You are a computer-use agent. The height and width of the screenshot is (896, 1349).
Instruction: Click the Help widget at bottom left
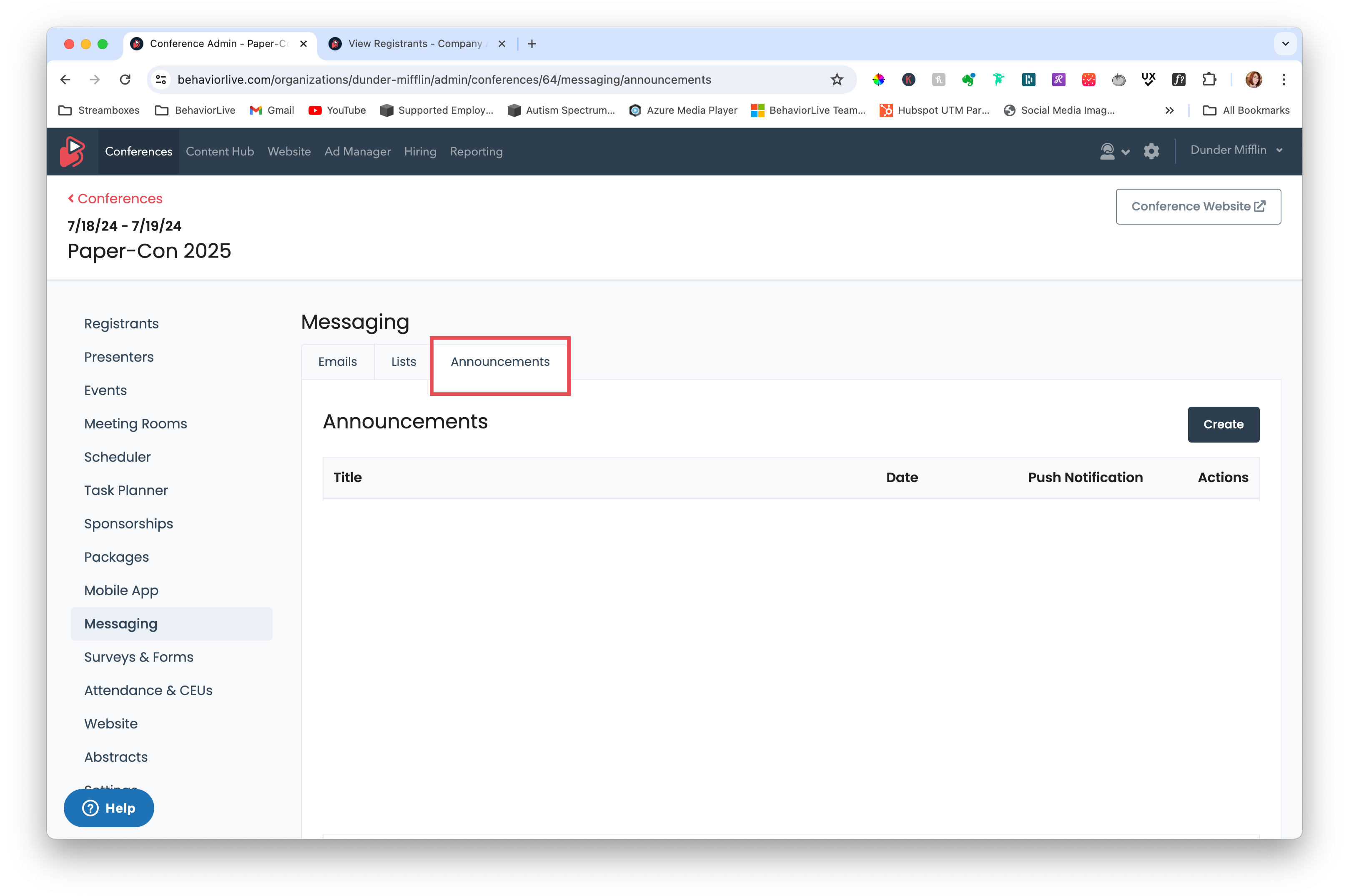coord(109,808)
